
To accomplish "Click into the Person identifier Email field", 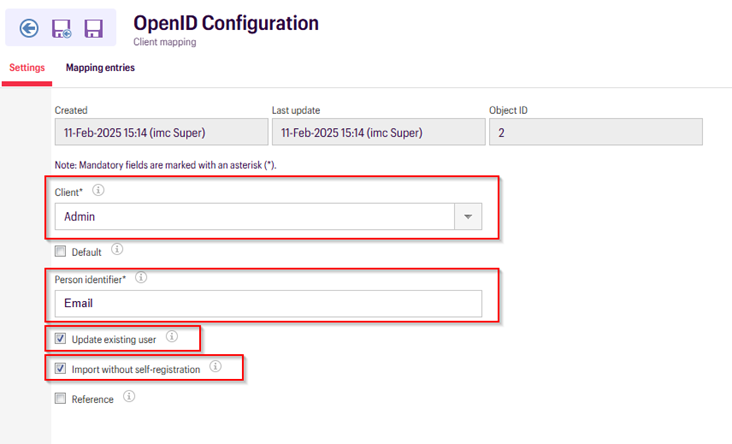I will pyautogui.click(x=267, y=303).
